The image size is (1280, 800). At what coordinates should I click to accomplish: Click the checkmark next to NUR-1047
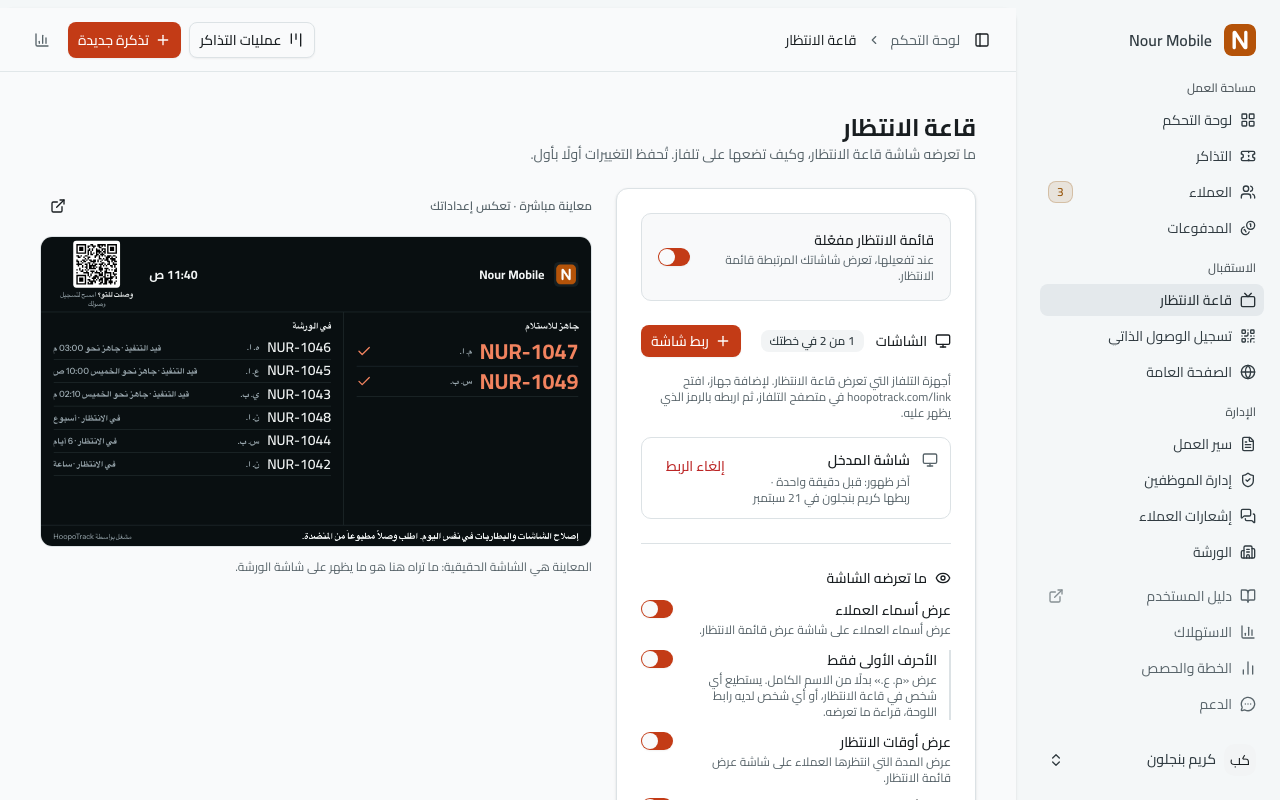pyautogui.click(x=364, y=351)
